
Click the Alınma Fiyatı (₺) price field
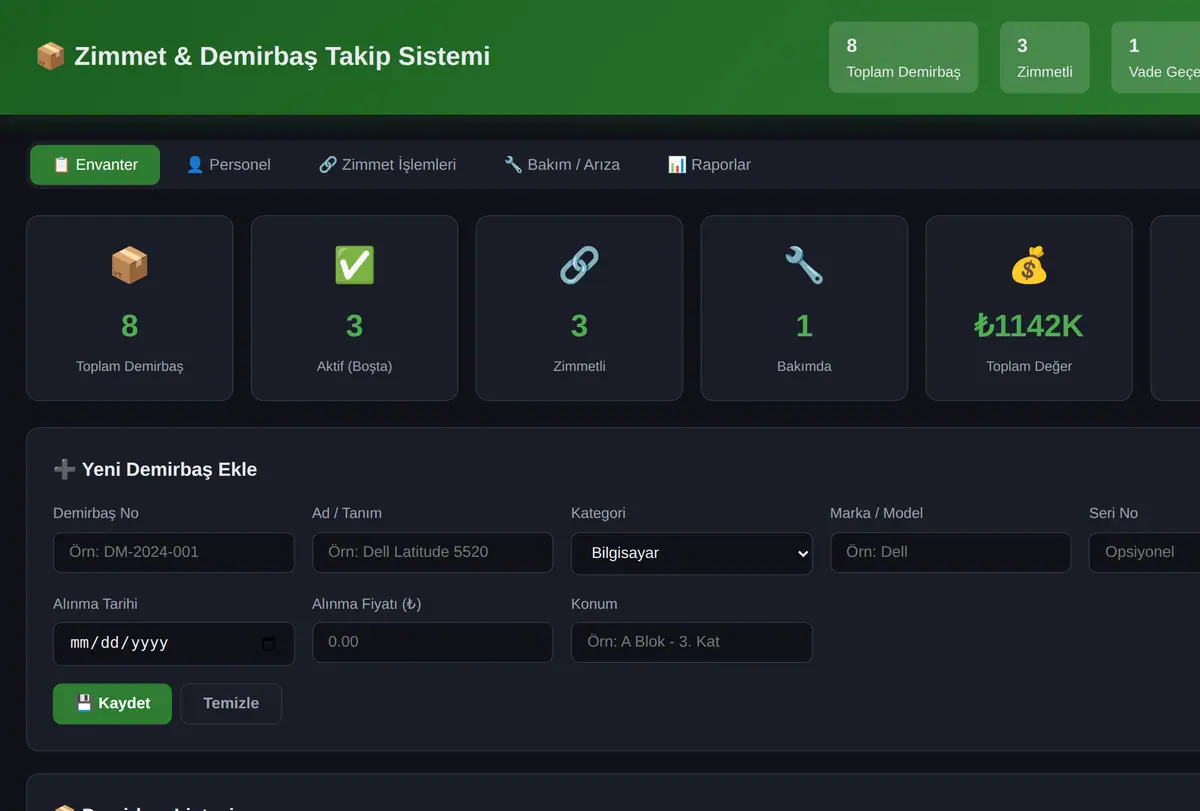[x=433, y=642]
